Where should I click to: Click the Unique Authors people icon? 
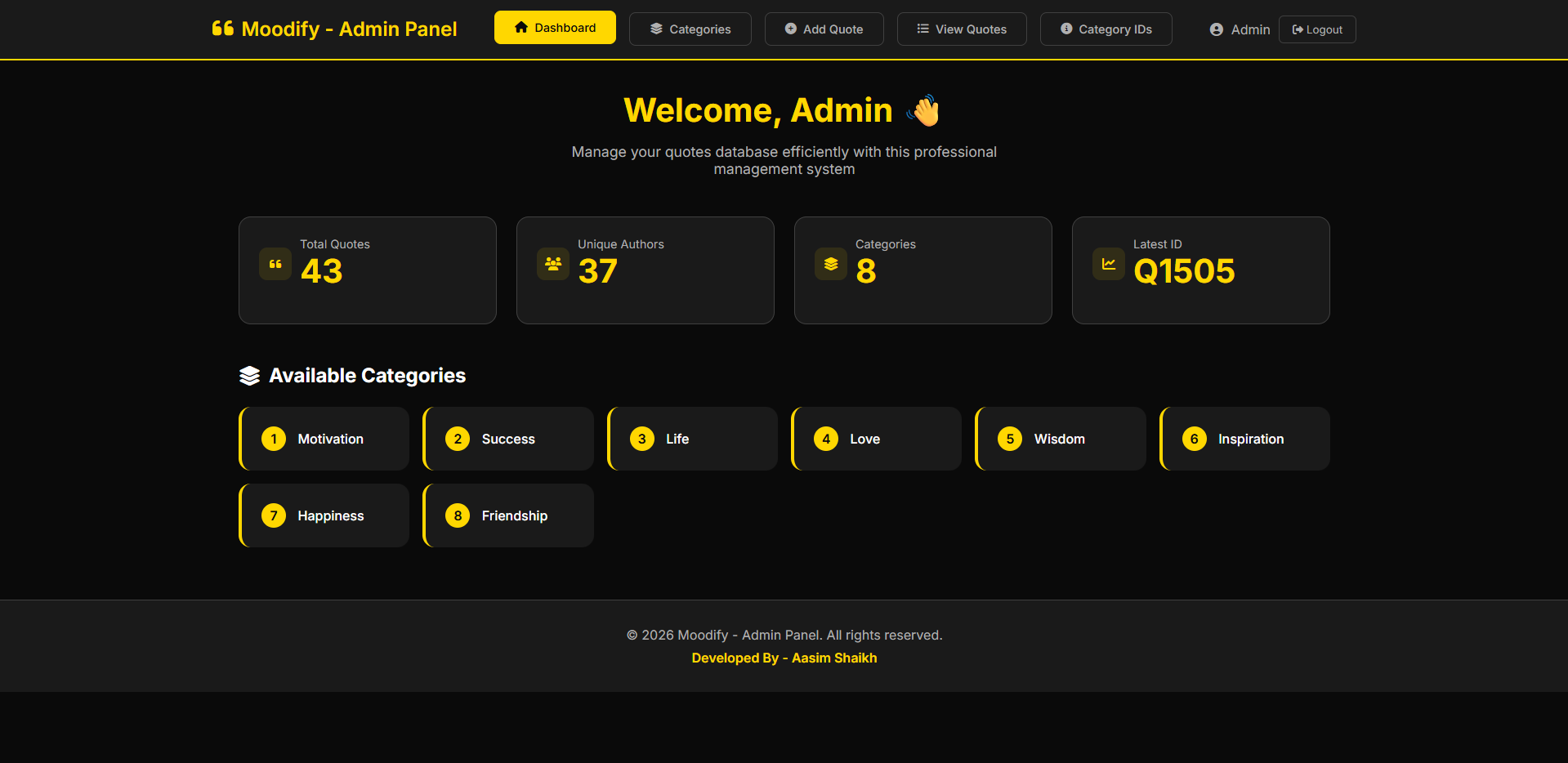553,264
